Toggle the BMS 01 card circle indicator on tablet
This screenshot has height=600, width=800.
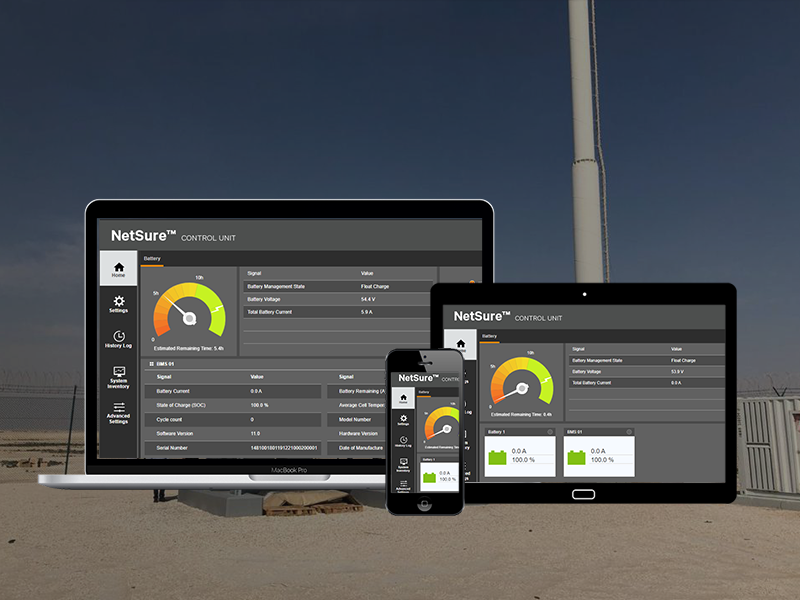click(x=629, y=432)
